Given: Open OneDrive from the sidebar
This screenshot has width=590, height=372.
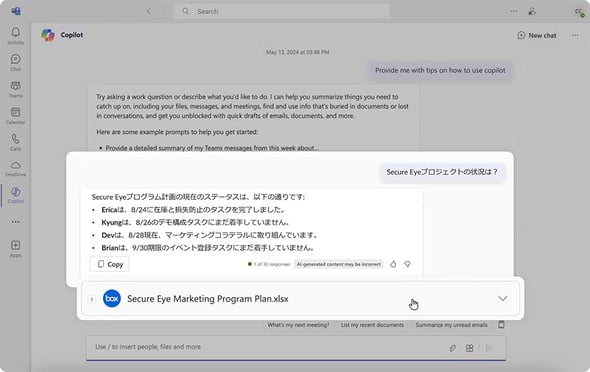Looking at the screenshot, I should (x=15, y=169).
